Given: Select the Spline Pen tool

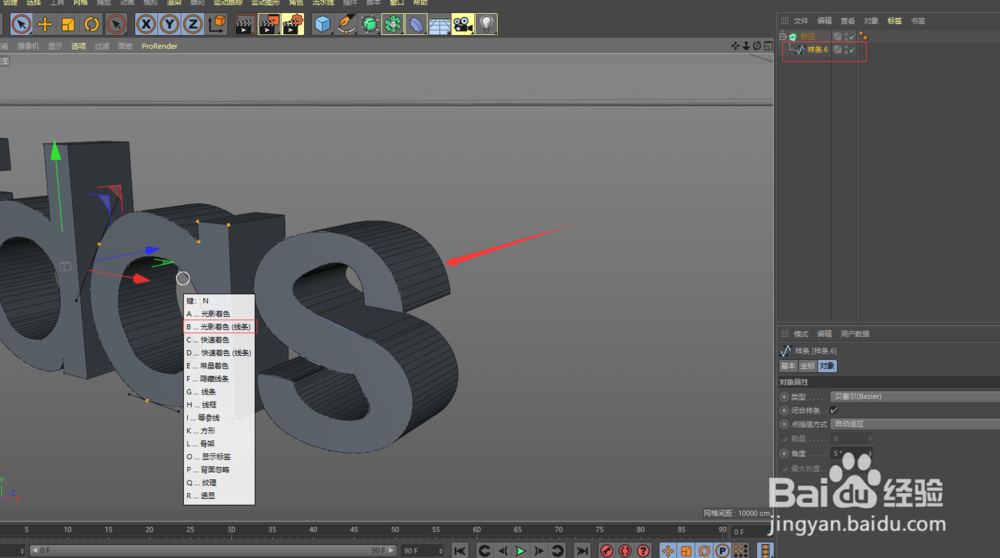Looking at the screenshot, I should pyautogui.click(x=346, y=24).
